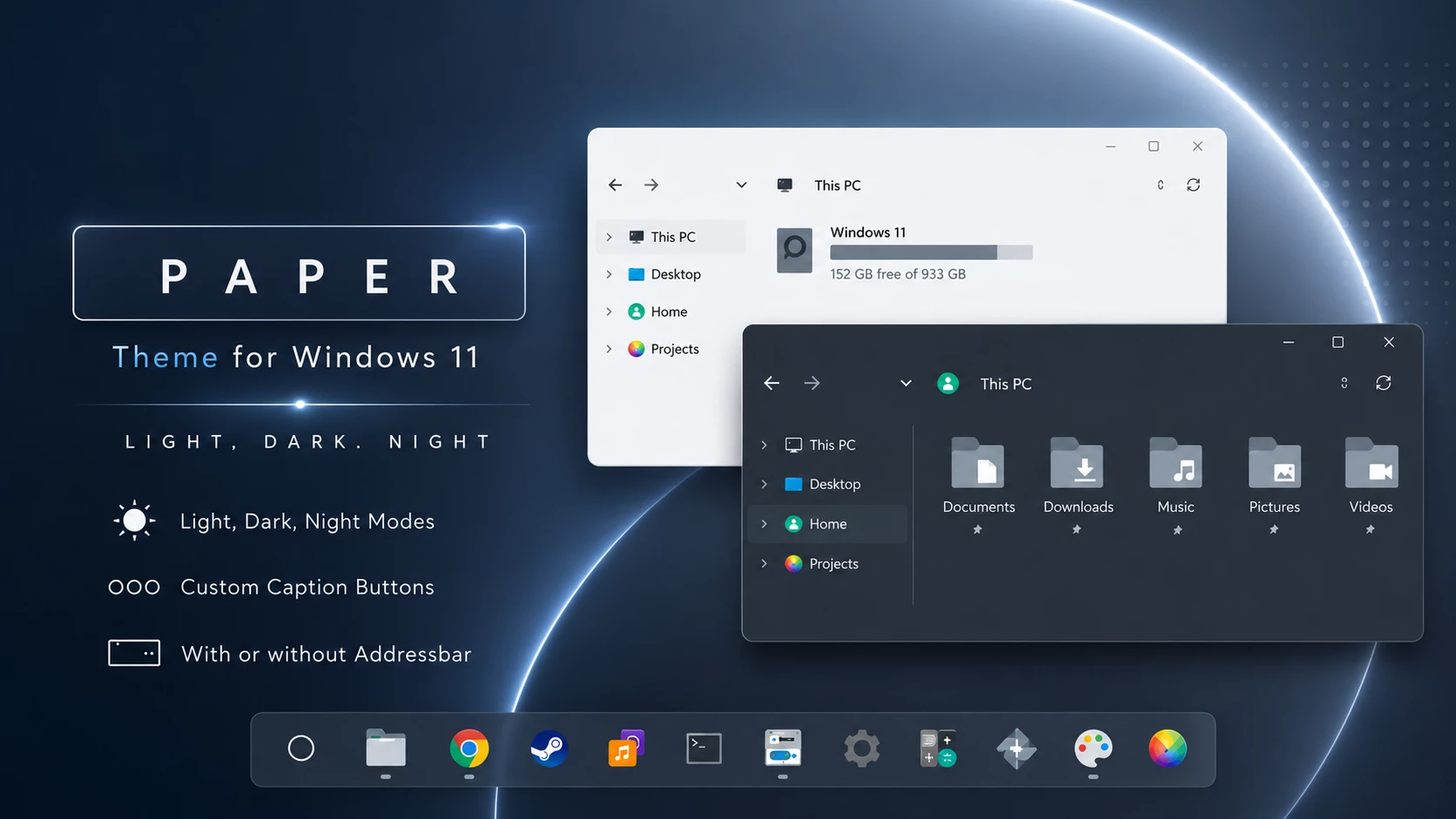This screenshot has width=1456, height=819.
Task: Expand Home node in dark window sidebar
Action: pyautogui.click(x=765, y=524)
